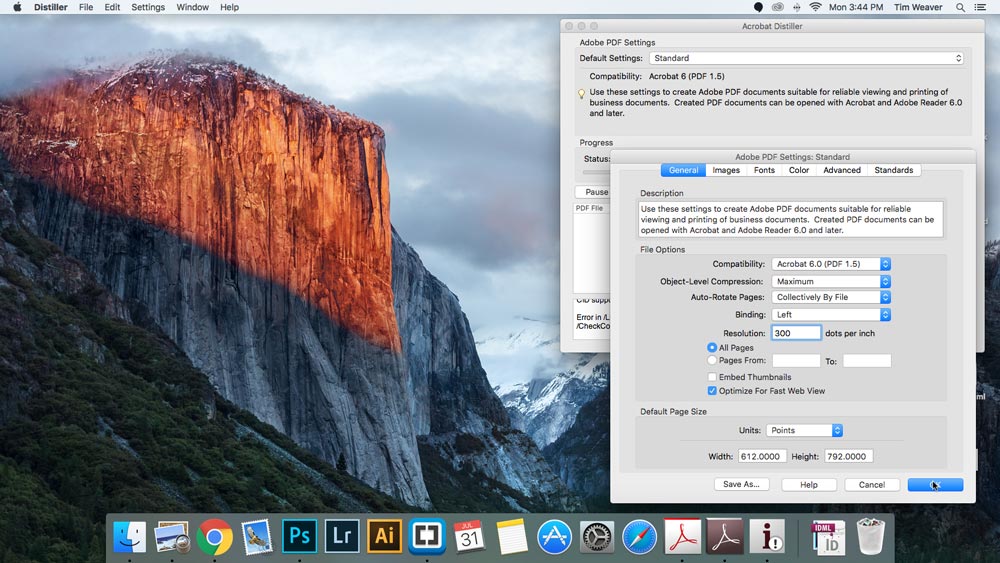Image resolution: width=1000 pixels, height=563 pixels.
Task: Open the Window menu
Action: (193, 7)
